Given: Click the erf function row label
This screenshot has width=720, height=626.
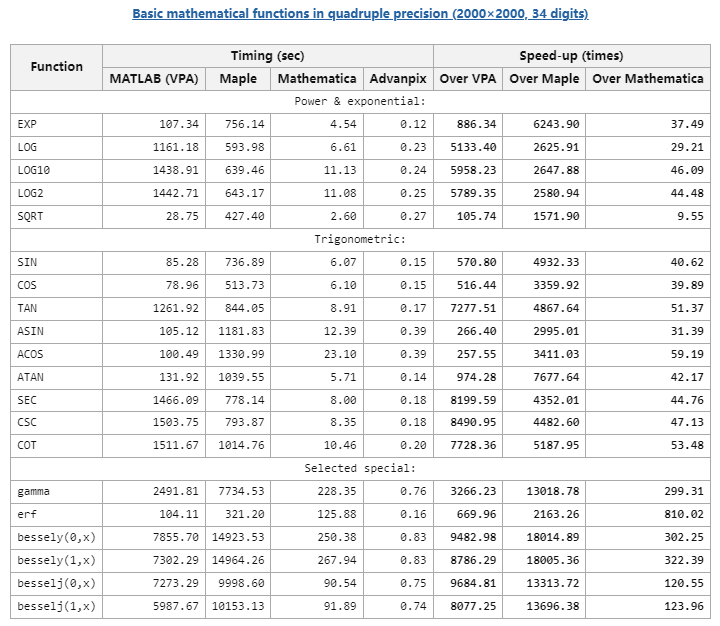Looking at the screenshot, I should pos(27,514).
